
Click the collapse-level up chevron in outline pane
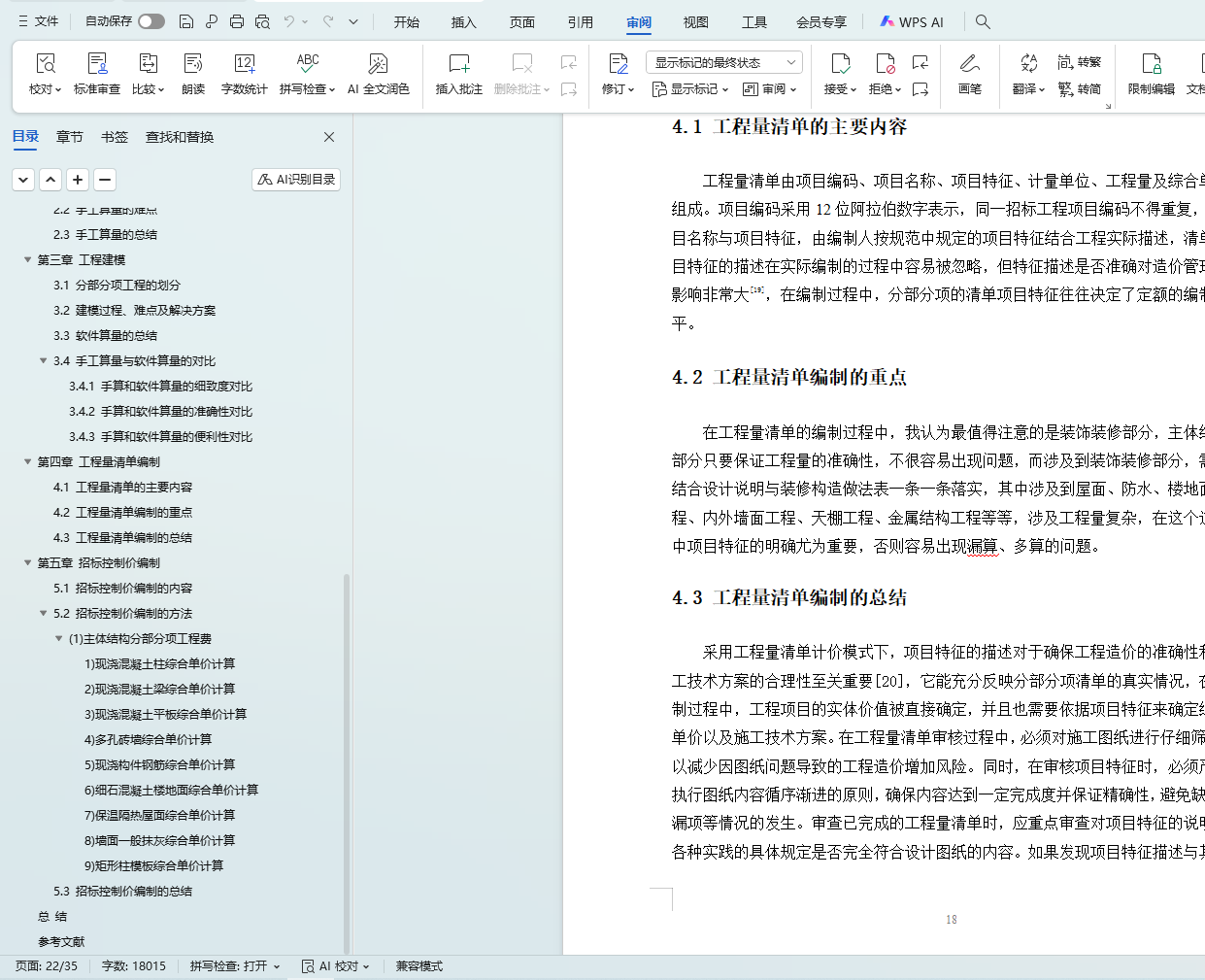point(50,180)
